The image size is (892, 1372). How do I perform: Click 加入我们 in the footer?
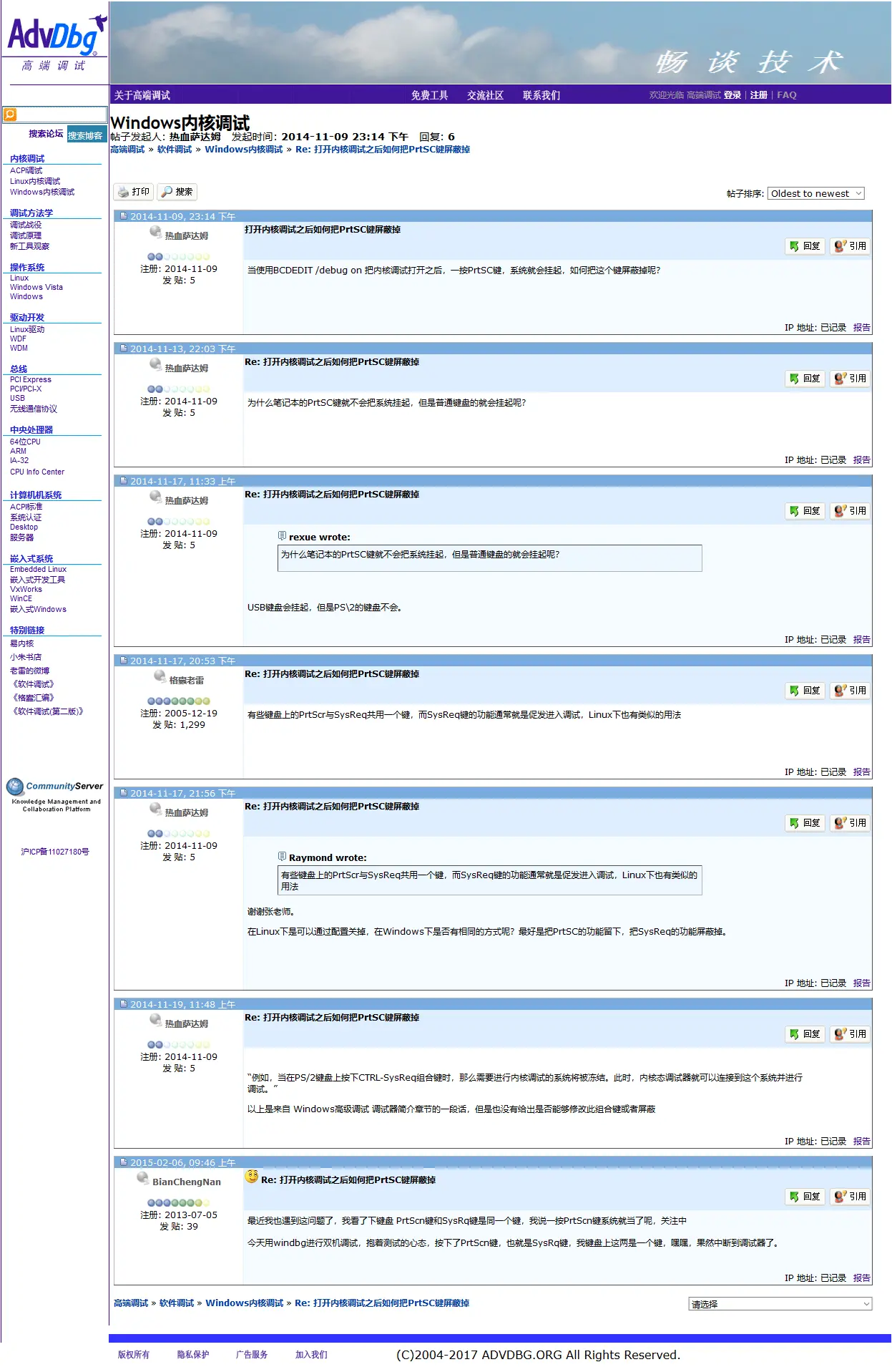(x=311, y=1355)
